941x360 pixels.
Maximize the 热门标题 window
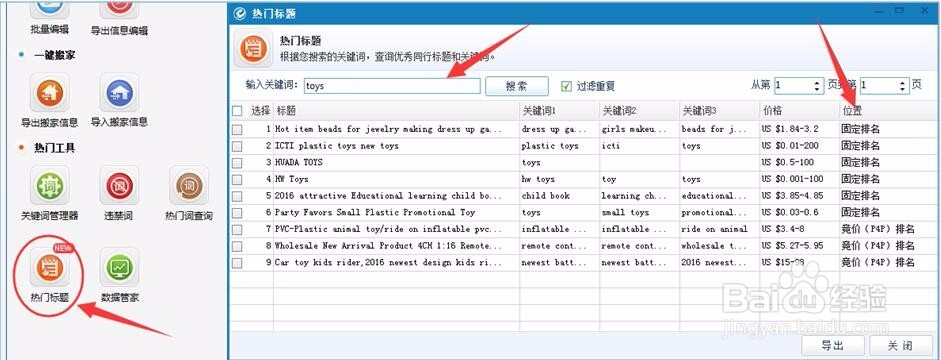pyautogui.click(x=899, y=10)
